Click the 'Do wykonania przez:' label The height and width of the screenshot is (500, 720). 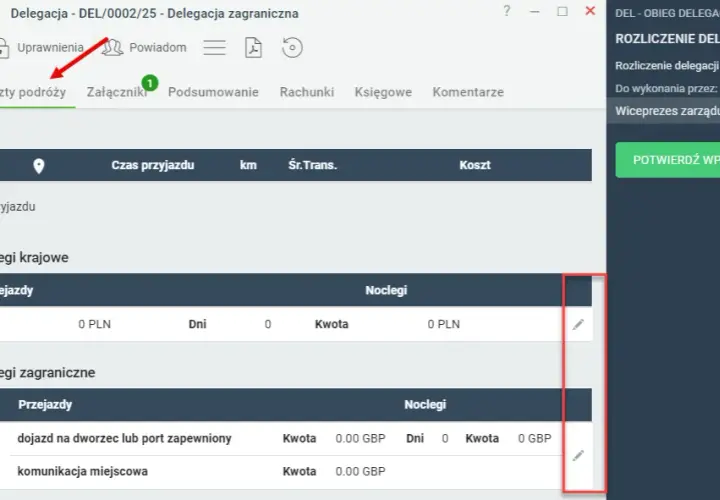666,89
